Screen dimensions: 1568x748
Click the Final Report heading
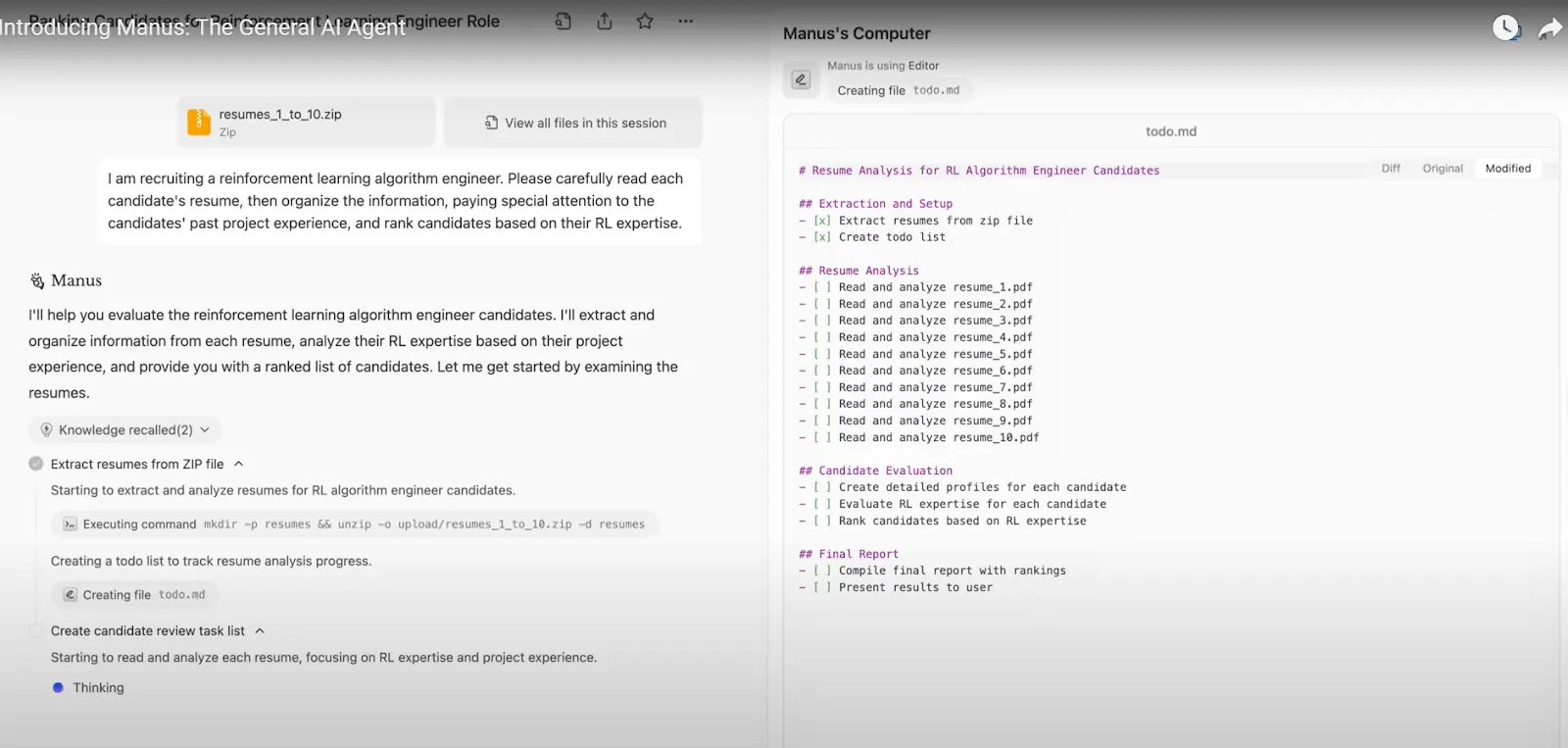(x=849, y=554)
